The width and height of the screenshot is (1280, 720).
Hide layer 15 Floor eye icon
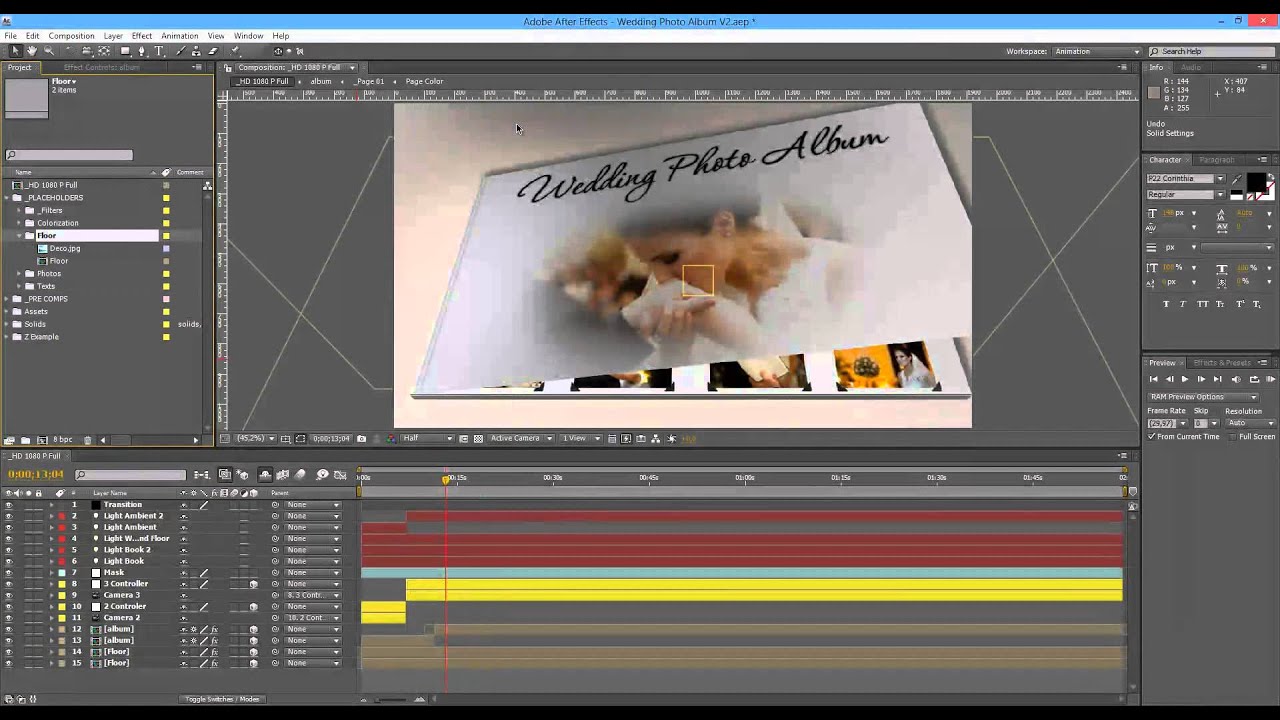tap(9, 663)
